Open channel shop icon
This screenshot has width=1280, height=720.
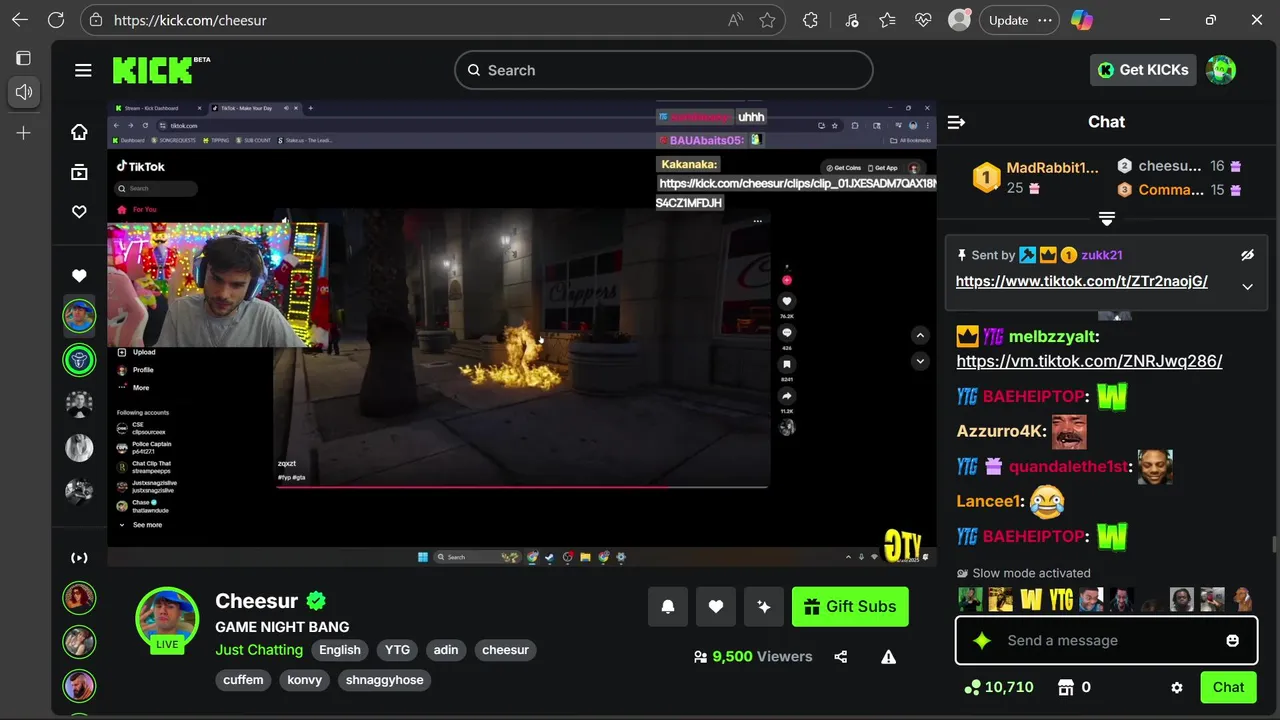coord(1066,687)
